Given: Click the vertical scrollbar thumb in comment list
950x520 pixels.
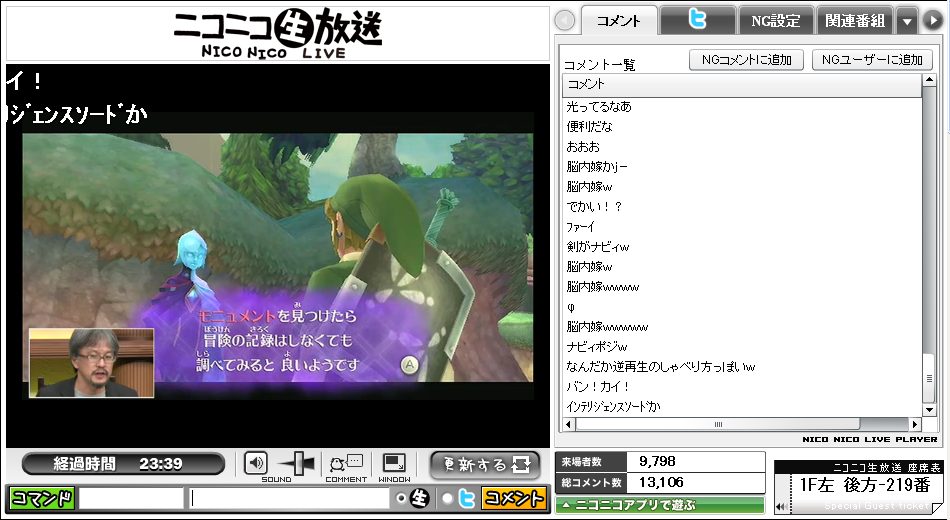Looking at the screenshot, I should [929, 379].
